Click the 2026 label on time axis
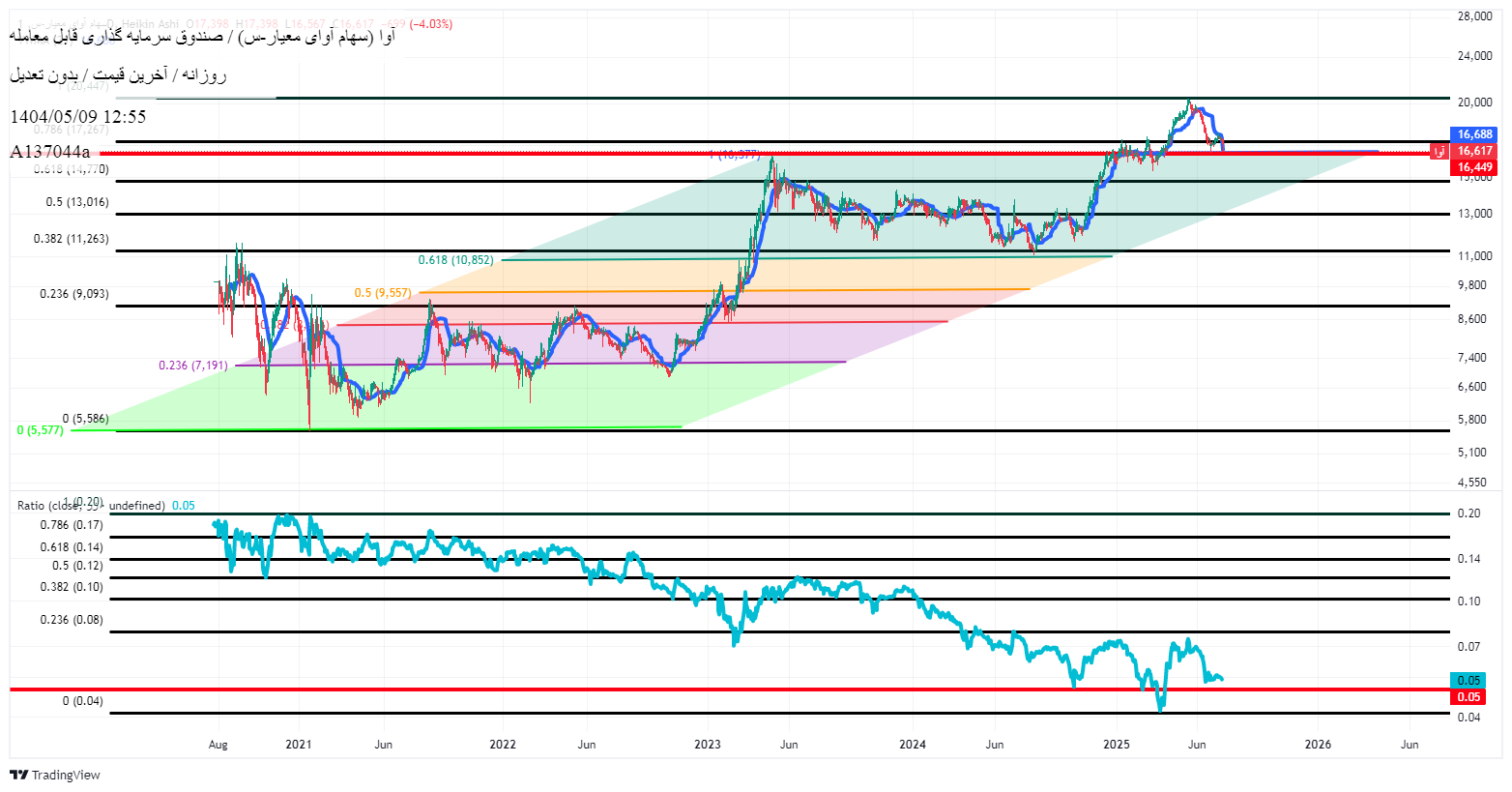 [1318, 745]
